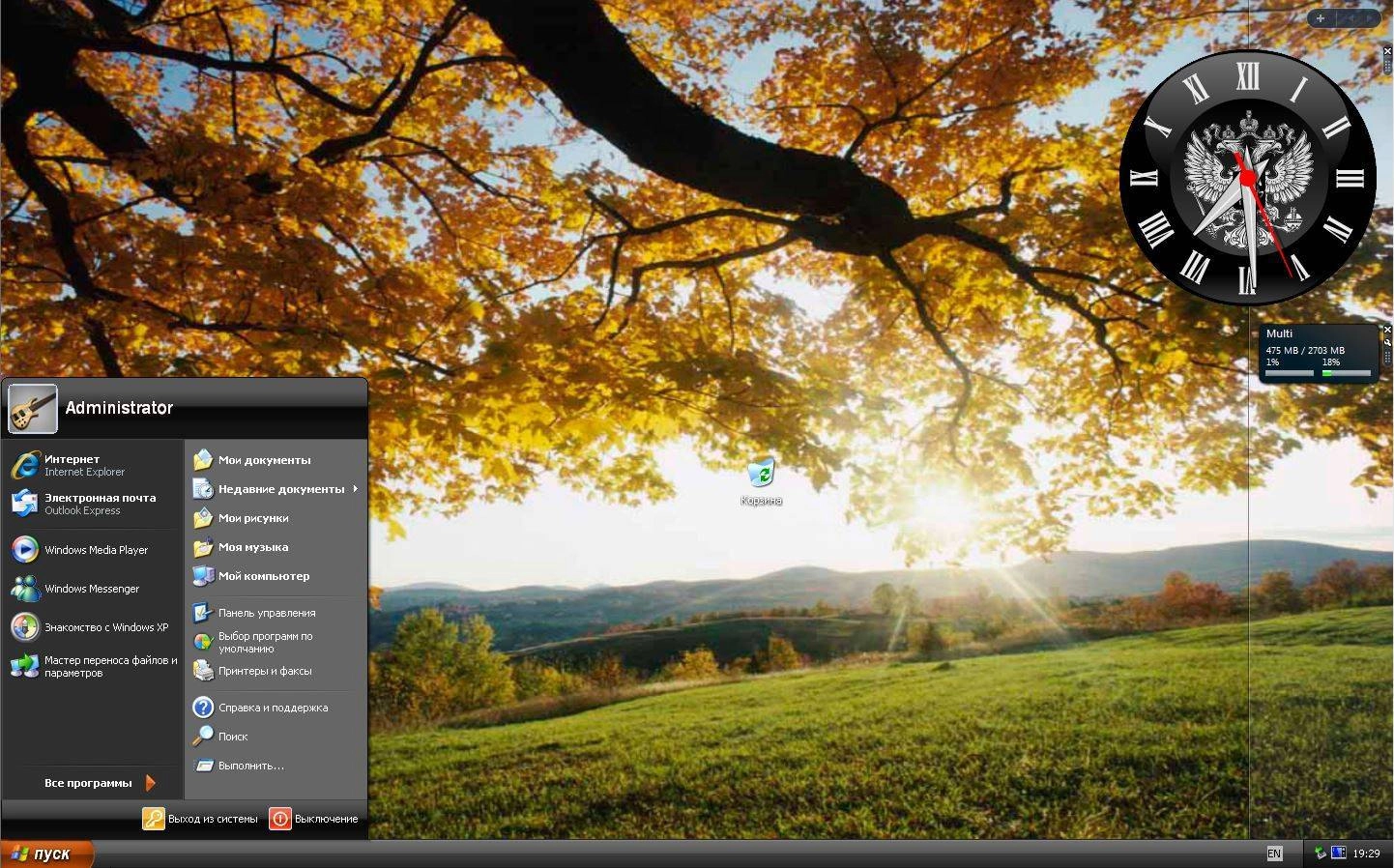The width and height of the screenshot is (1394, 868).
Task: Launch Outlook Express e-mail
Action: click(93, 504)
